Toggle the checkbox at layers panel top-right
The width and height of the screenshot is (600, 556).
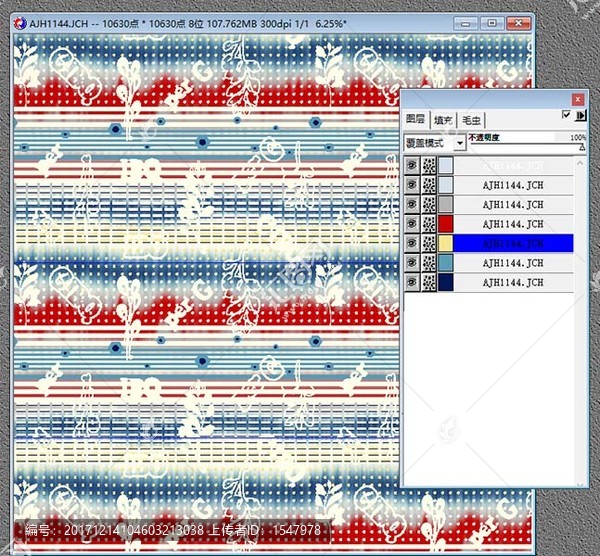tap(566, 115)
